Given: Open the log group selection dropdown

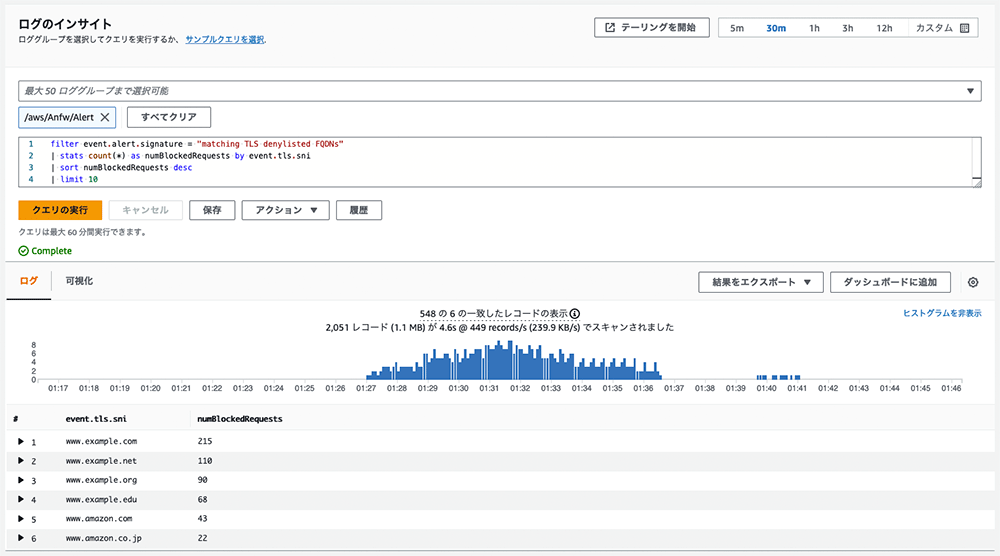Looking at the screenshot, I should 499,91.
